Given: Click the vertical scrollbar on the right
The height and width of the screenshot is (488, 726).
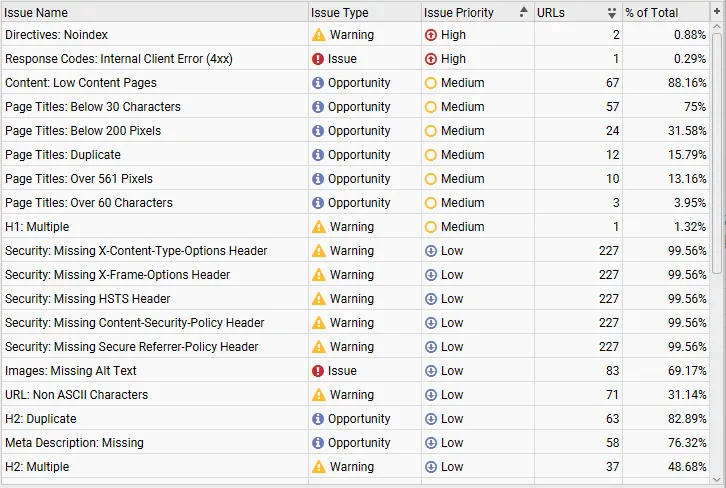Looking at the screenshot, I should coord(718,150).
